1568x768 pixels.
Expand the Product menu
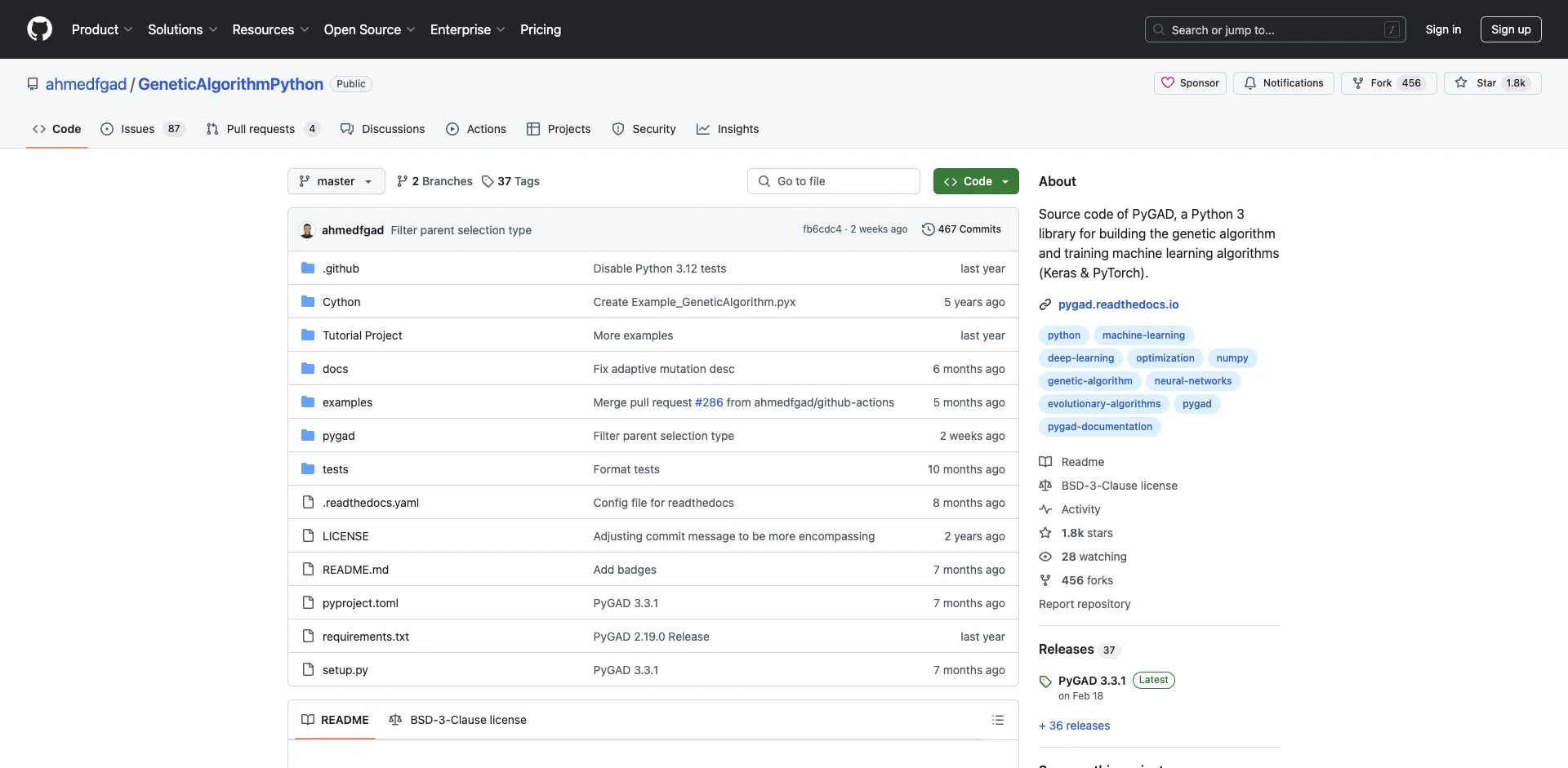click(x=102, y=29)
